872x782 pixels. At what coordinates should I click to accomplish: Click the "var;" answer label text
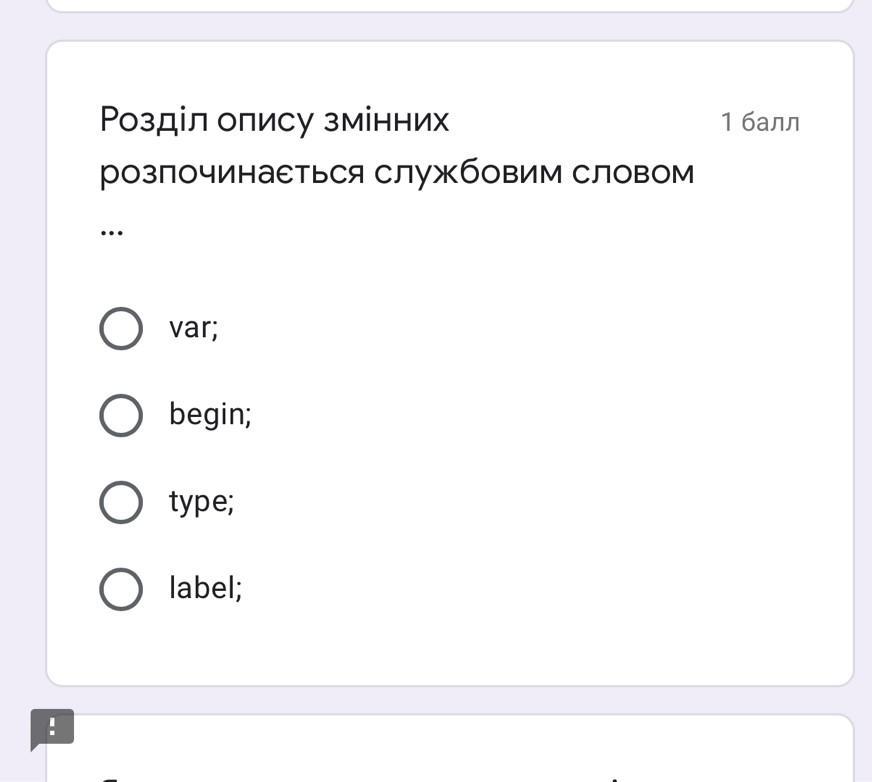pyautogui.click(x=194, y=328)
